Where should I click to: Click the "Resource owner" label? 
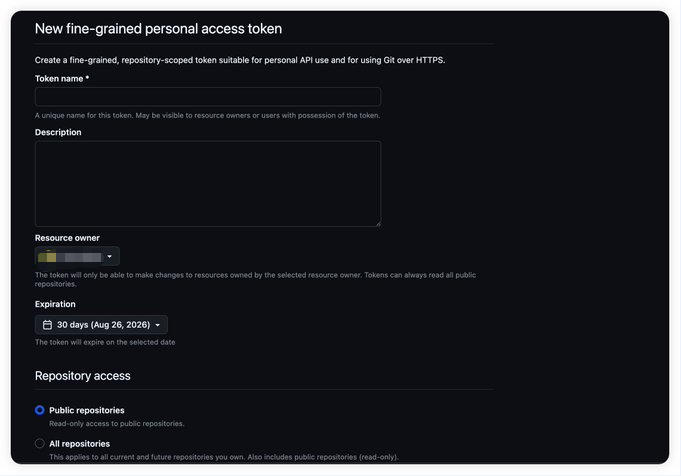(x=67, y=238)
